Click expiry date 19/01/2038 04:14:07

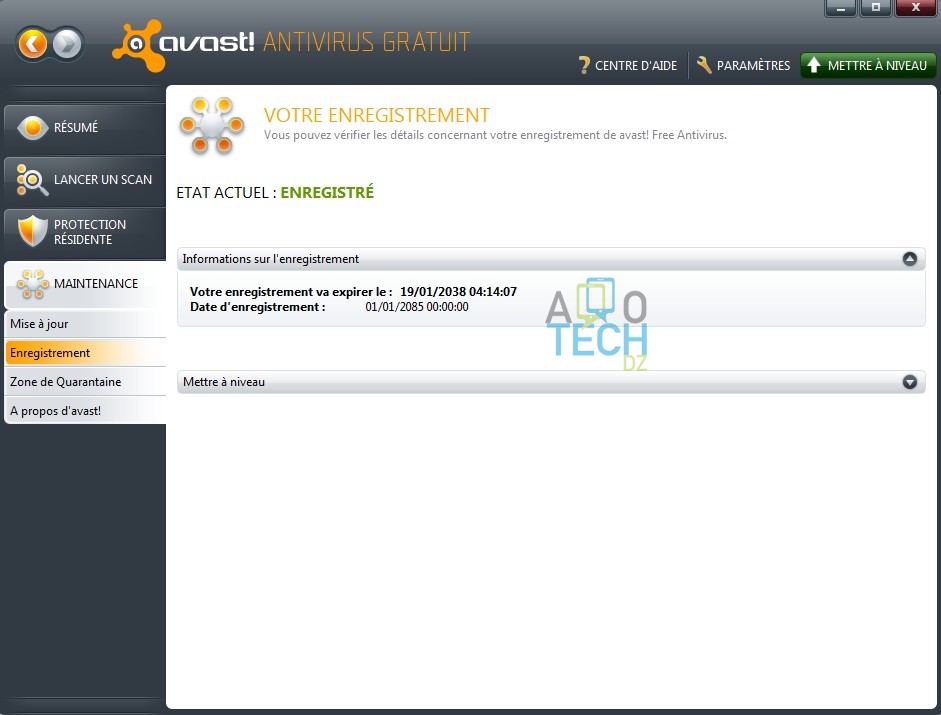click(458, 292)
